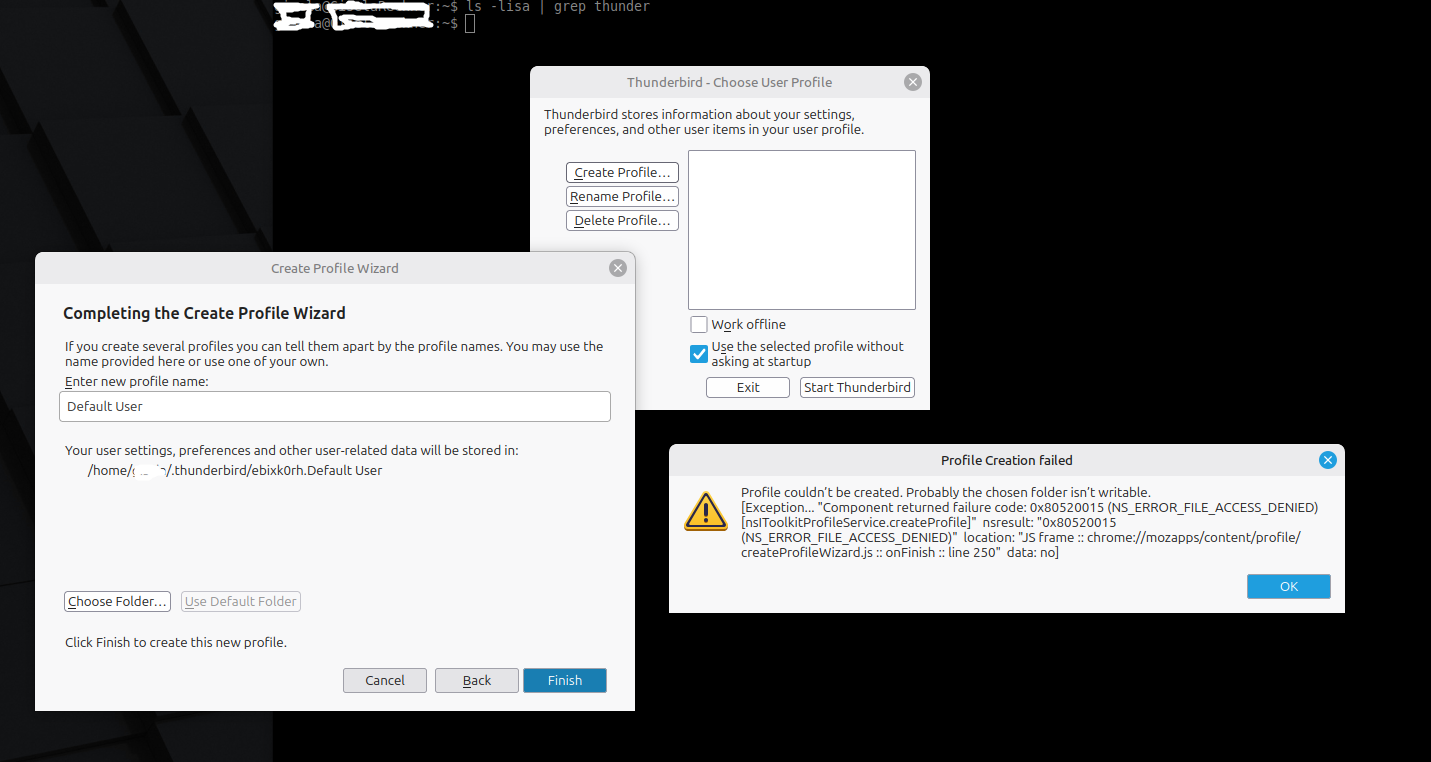Click the profile storage path text

[235, 470]
